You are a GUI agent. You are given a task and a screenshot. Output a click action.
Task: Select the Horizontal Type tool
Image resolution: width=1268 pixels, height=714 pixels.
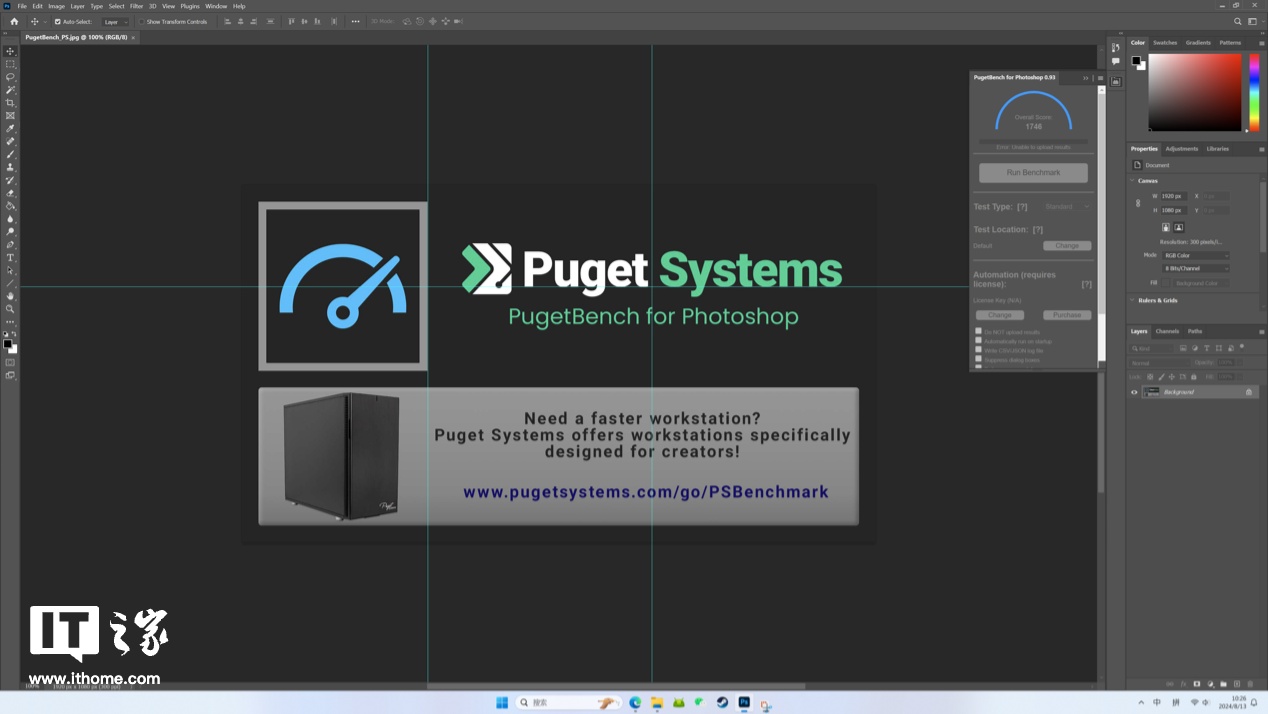[11, 258]
